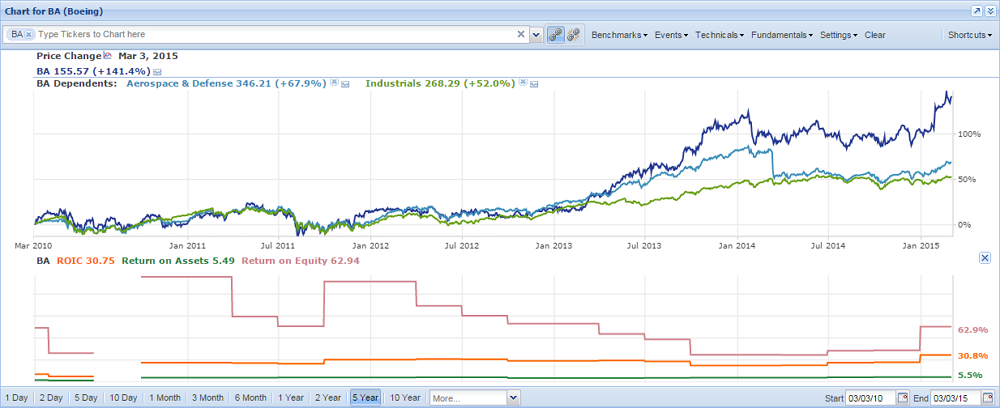Open the Shortcuts menu

969,35
